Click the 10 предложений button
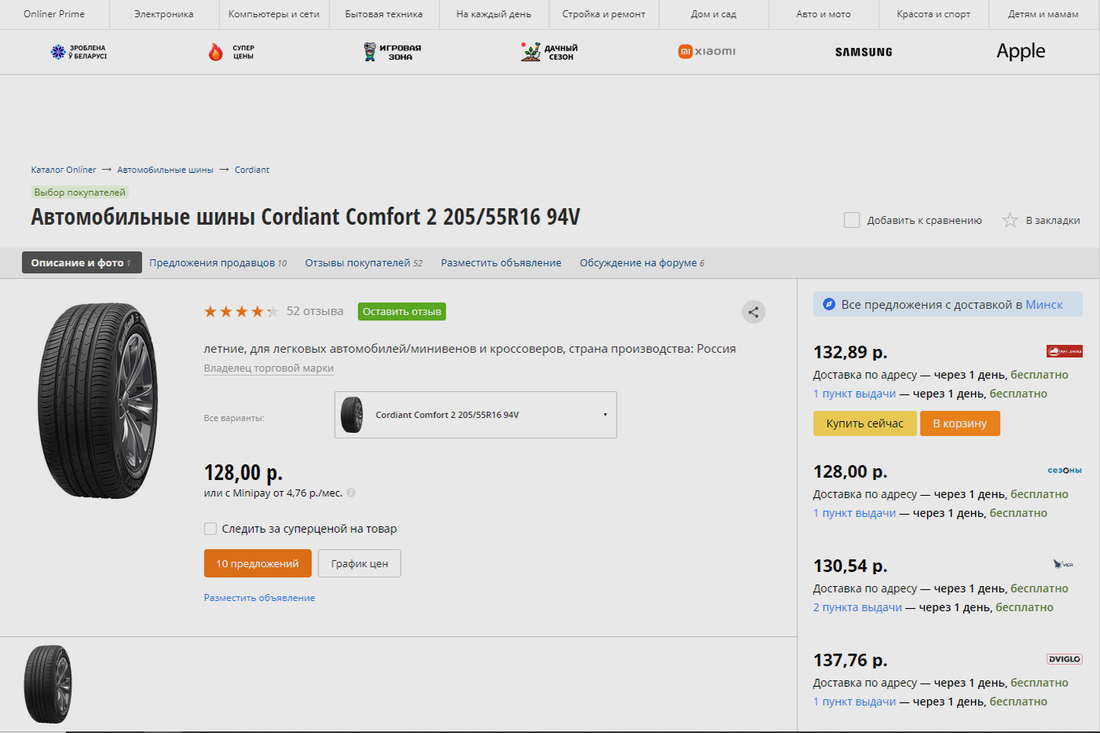Image resolution: width=1100 pixels, height=733 pixels. click(x=257, y=563)
